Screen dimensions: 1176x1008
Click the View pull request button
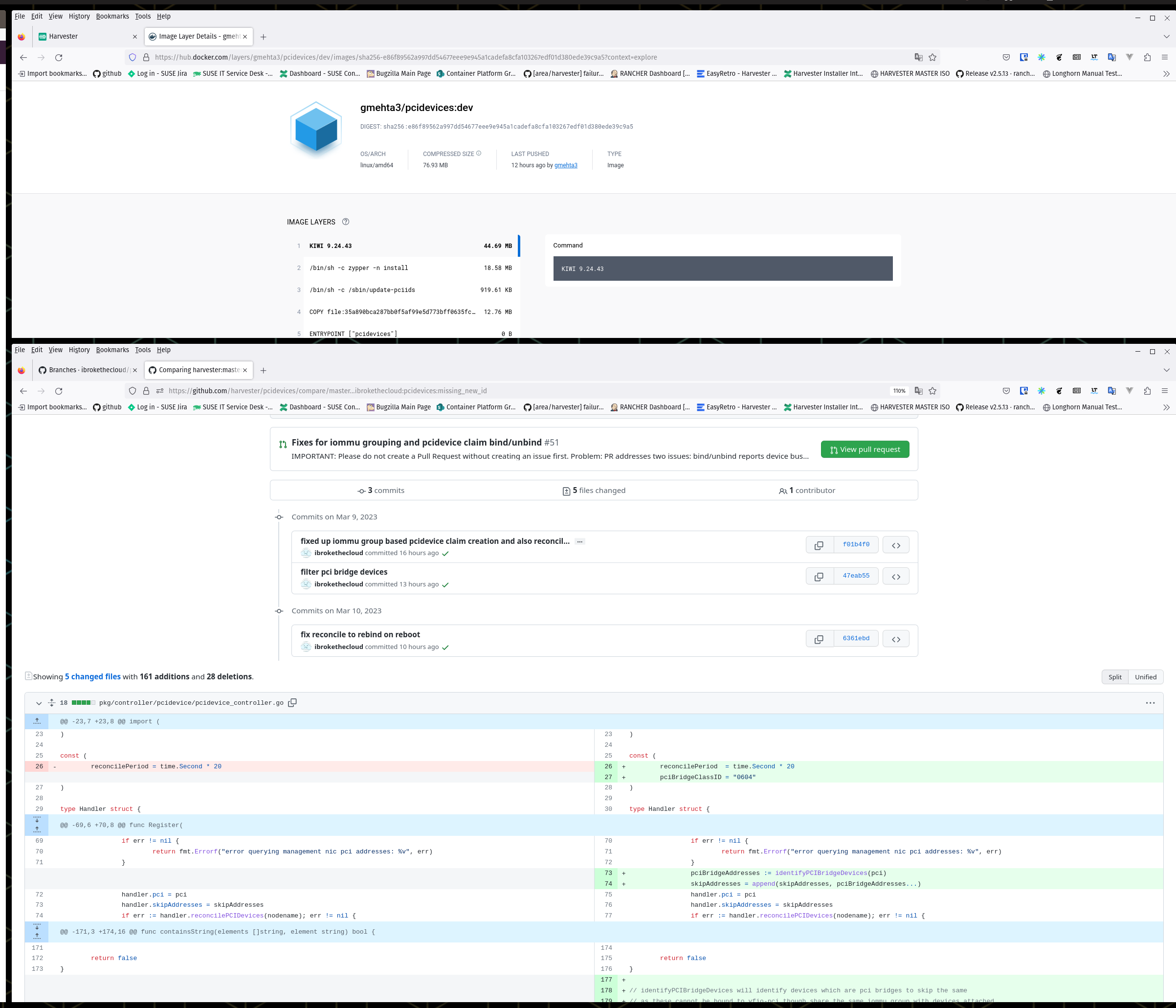tap(865, 449)
